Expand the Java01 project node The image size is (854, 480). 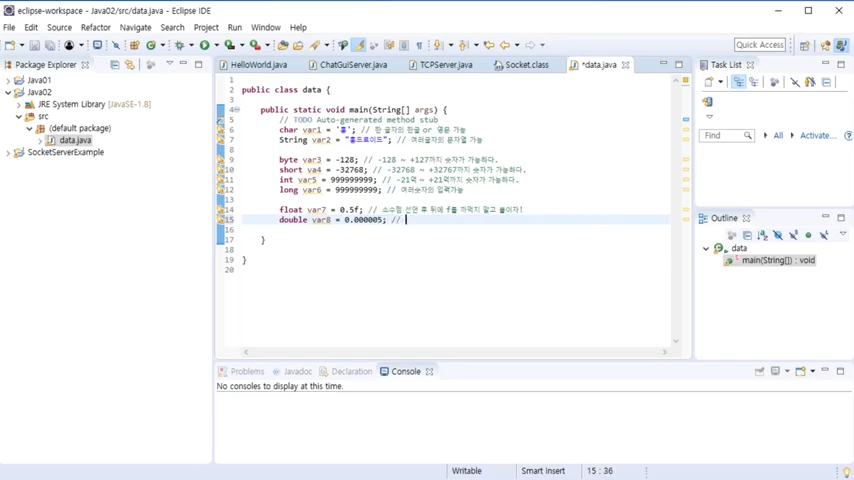pyautogui.click(x=8, y=80)
